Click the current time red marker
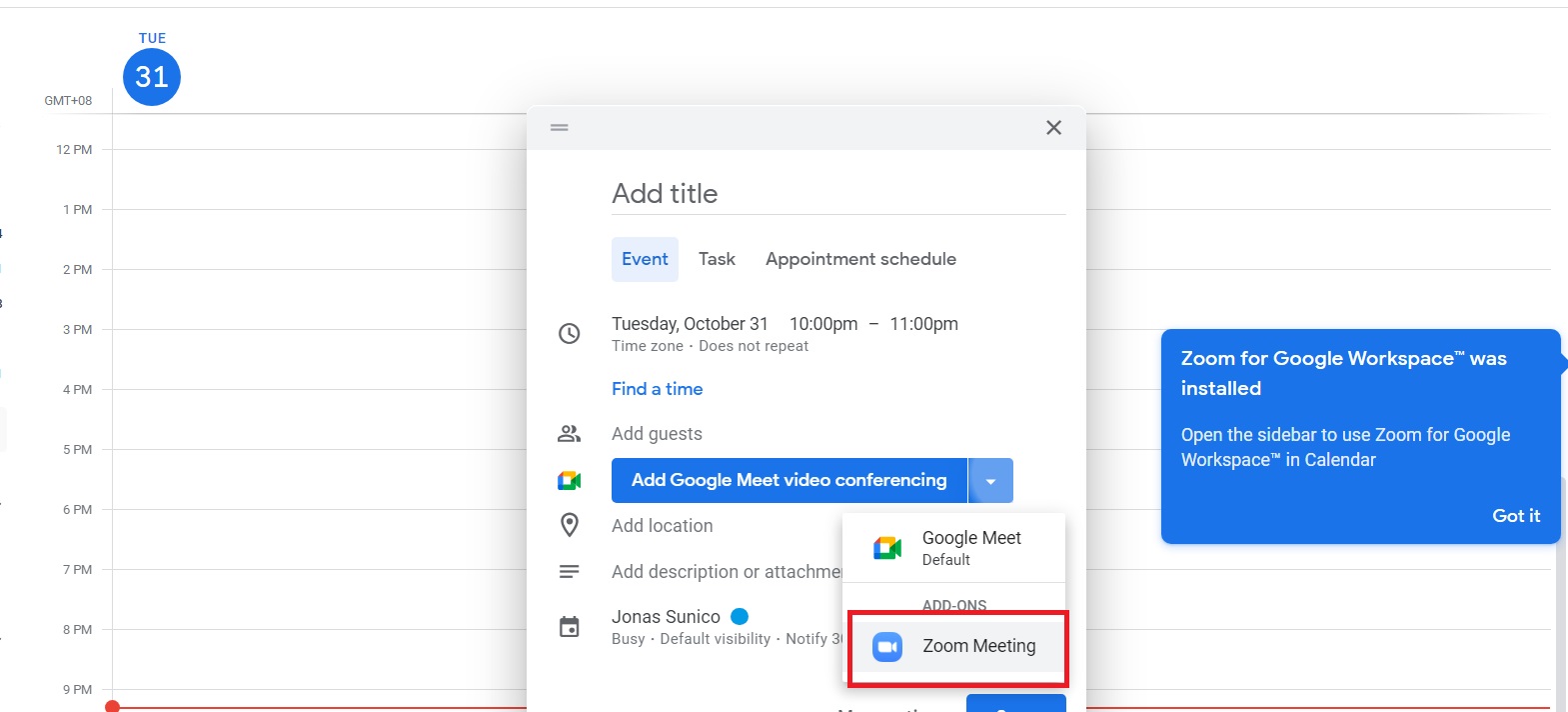Screen dimensions: 1568x712 (113, 706)
